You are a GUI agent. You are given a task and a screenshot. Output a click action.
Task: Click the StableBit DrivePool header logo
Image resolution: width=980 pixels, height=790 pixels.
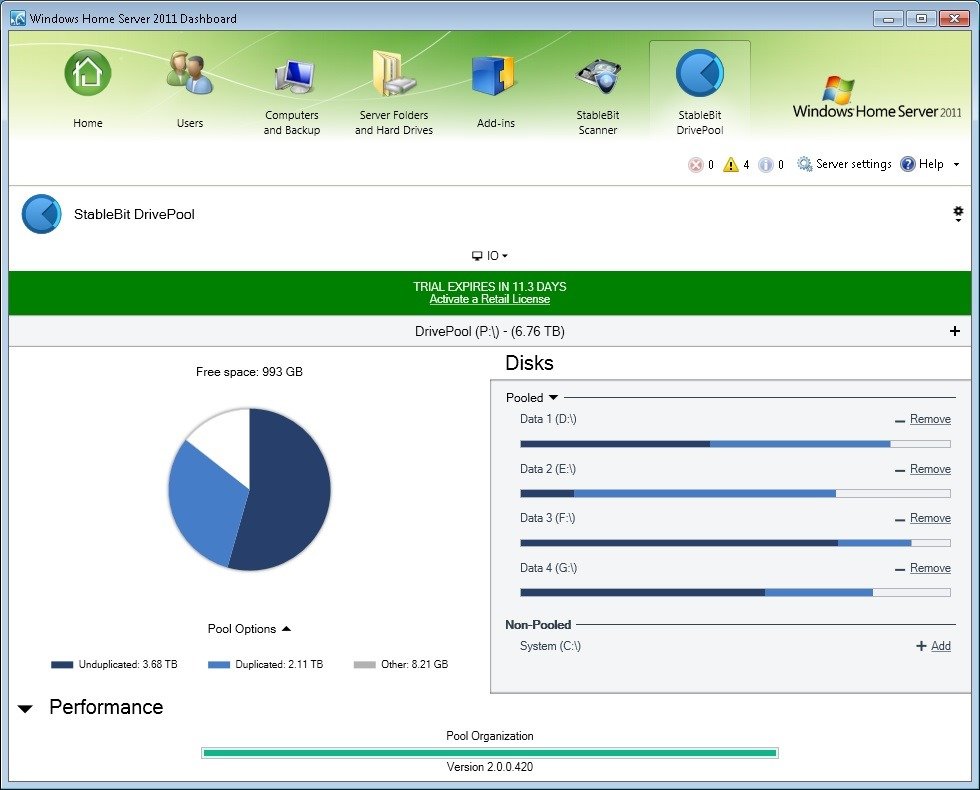(x=41, y=214)
